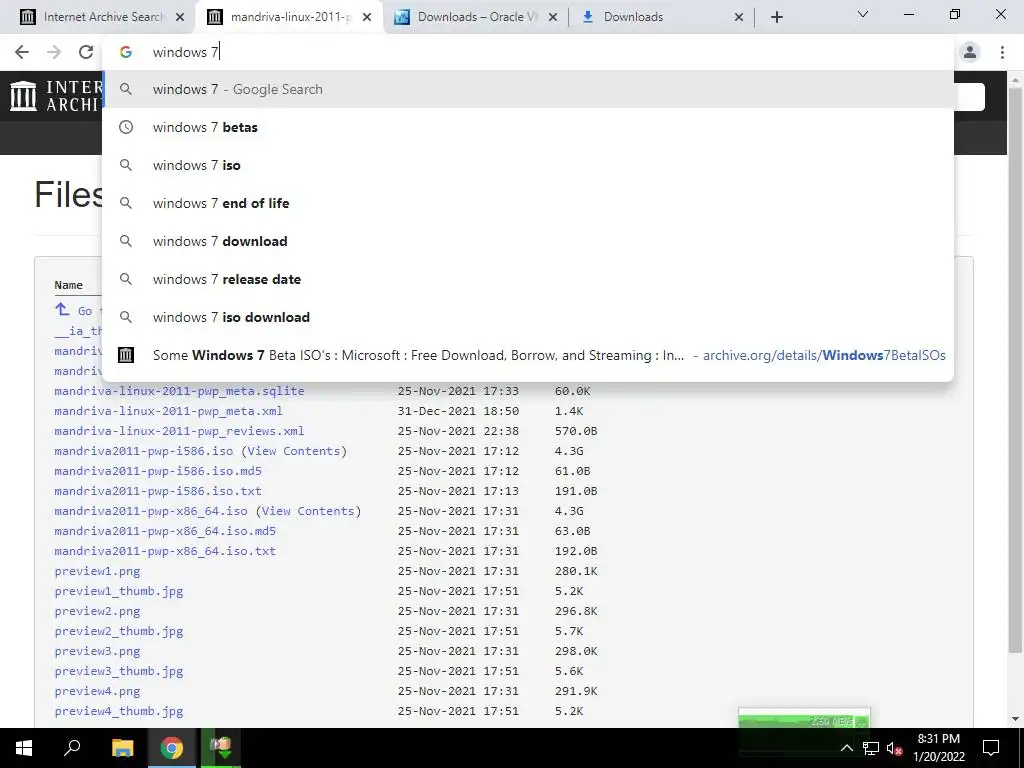1024x768 pixels.
Task: Click the Chrome taskbar icon
Action: 171,748
